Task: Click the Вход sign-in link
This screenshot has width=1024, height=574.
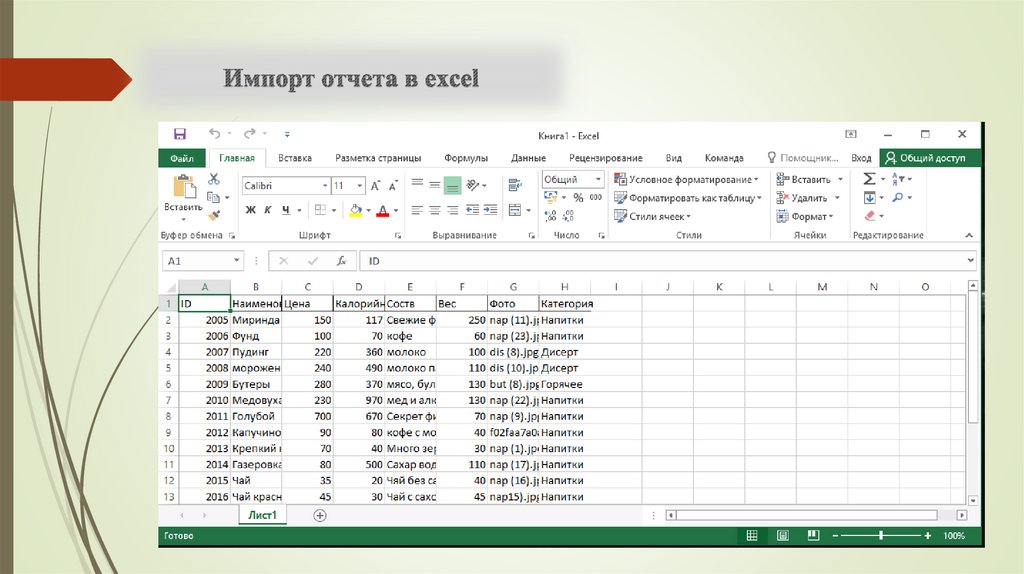Action: (861, 158)
